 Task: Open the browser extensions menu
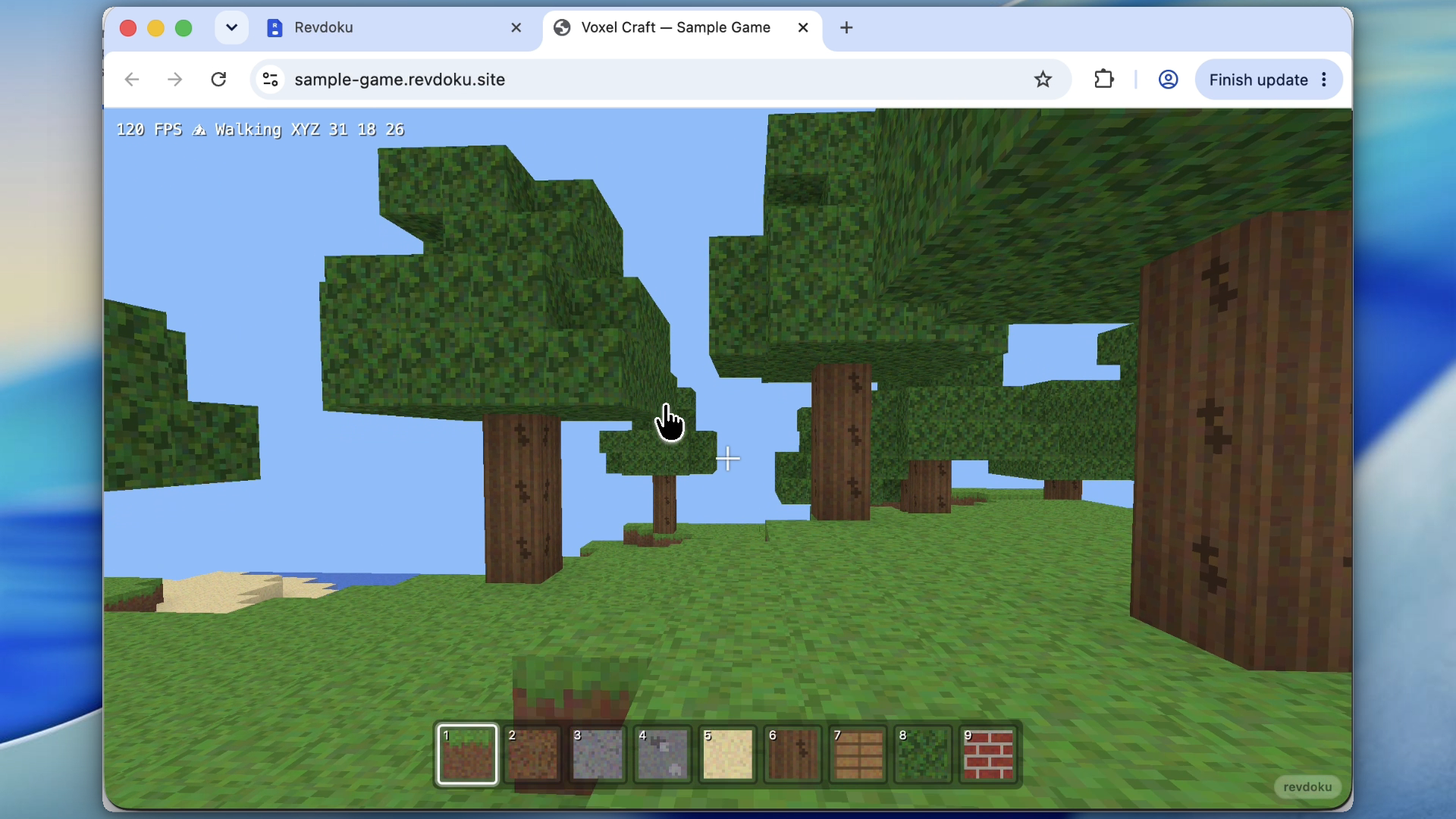(x=1104, y=80)
